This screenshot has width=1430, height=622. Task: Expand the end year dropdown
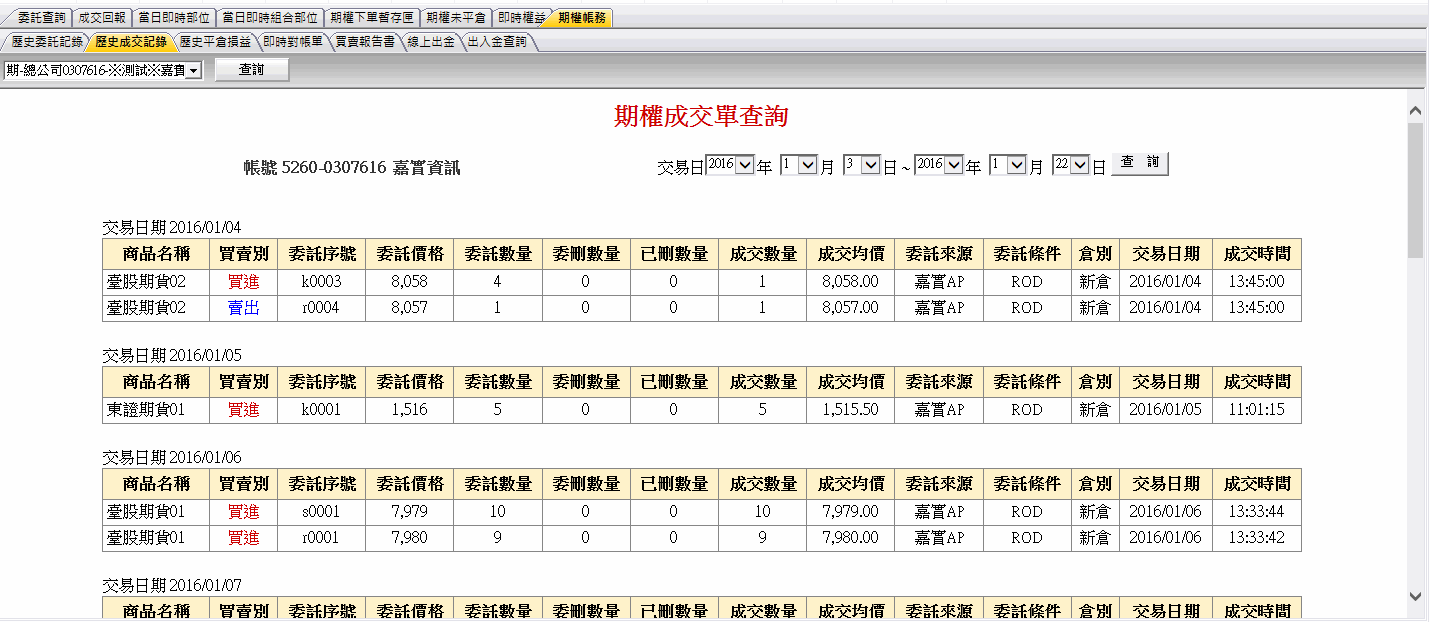953,166
